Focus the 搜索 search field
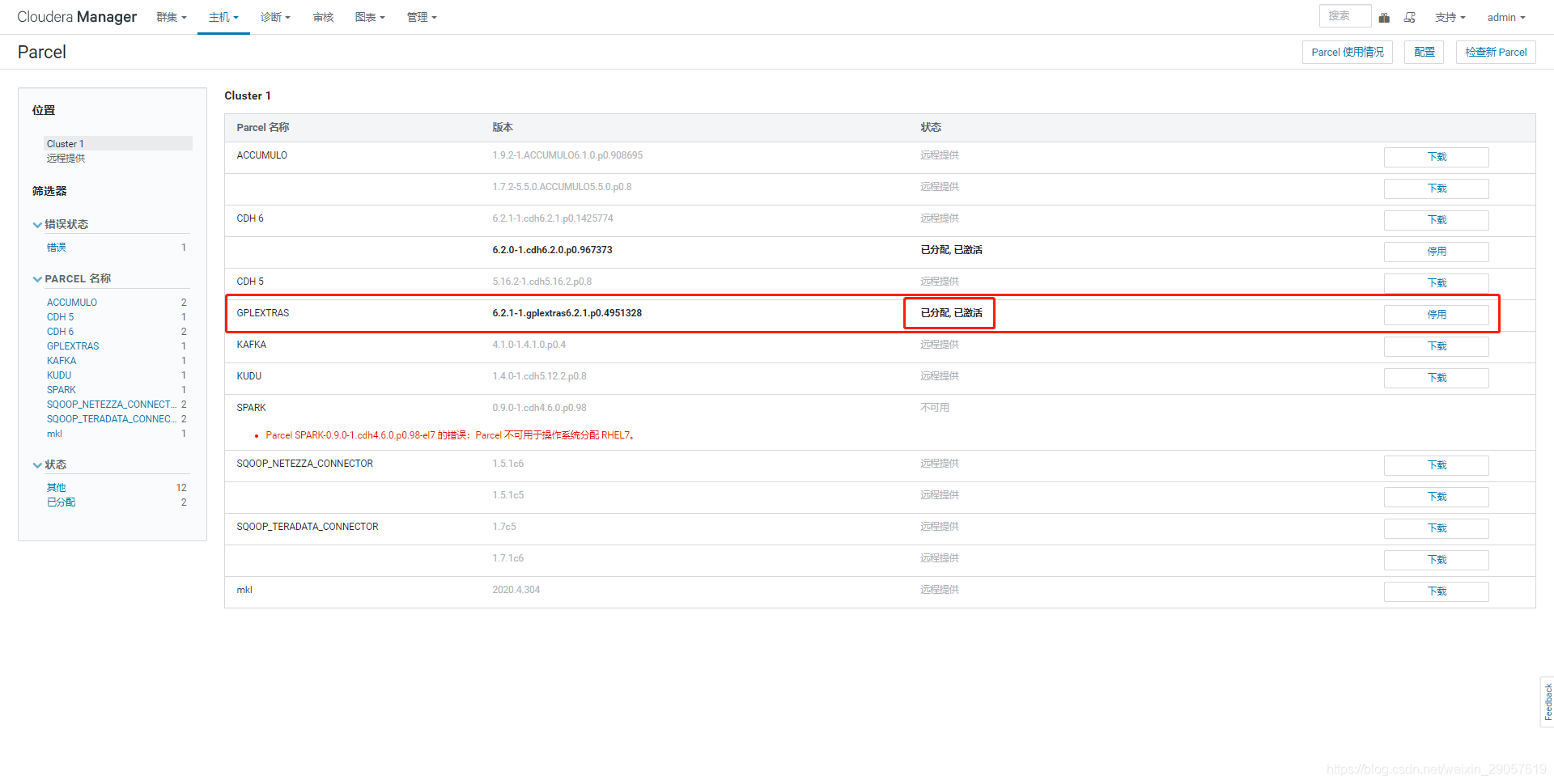The image size is (1554, 784). click(1345, 16)
